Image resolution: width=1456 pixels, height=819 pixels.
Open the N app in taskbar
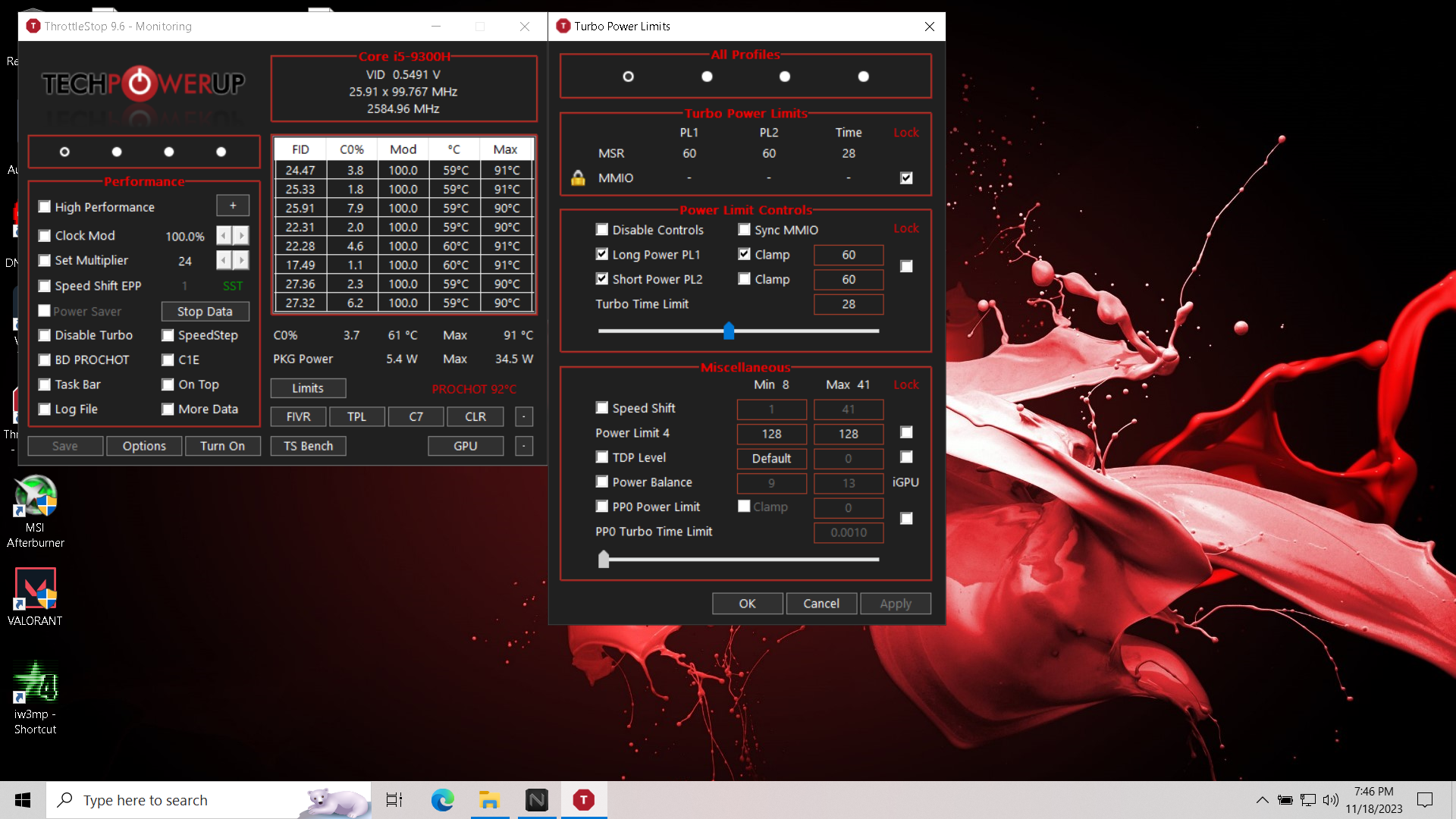(x=537, y=800)
